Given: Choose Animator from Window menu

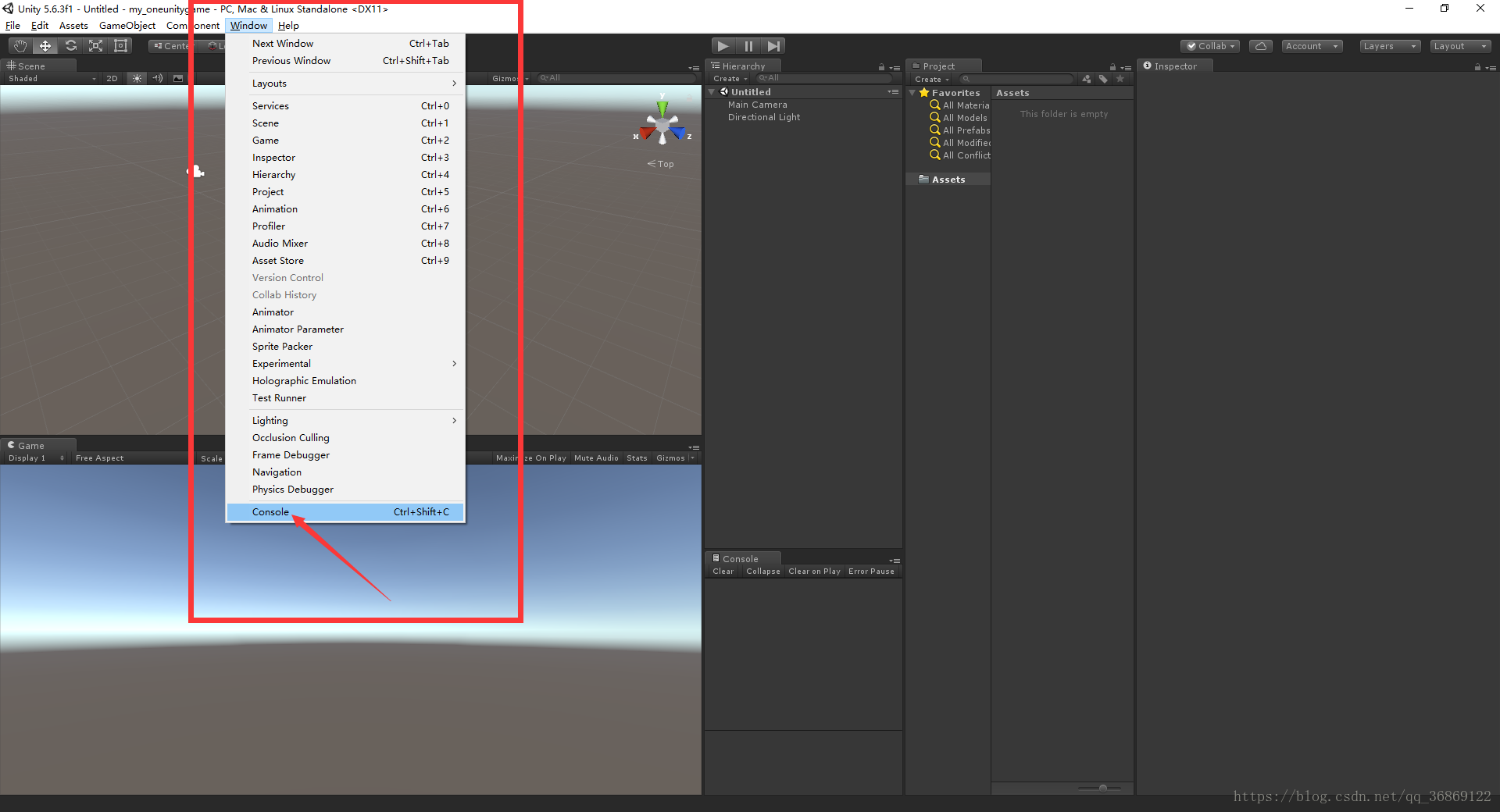Looking at the screenshot, I should point(345,312).
